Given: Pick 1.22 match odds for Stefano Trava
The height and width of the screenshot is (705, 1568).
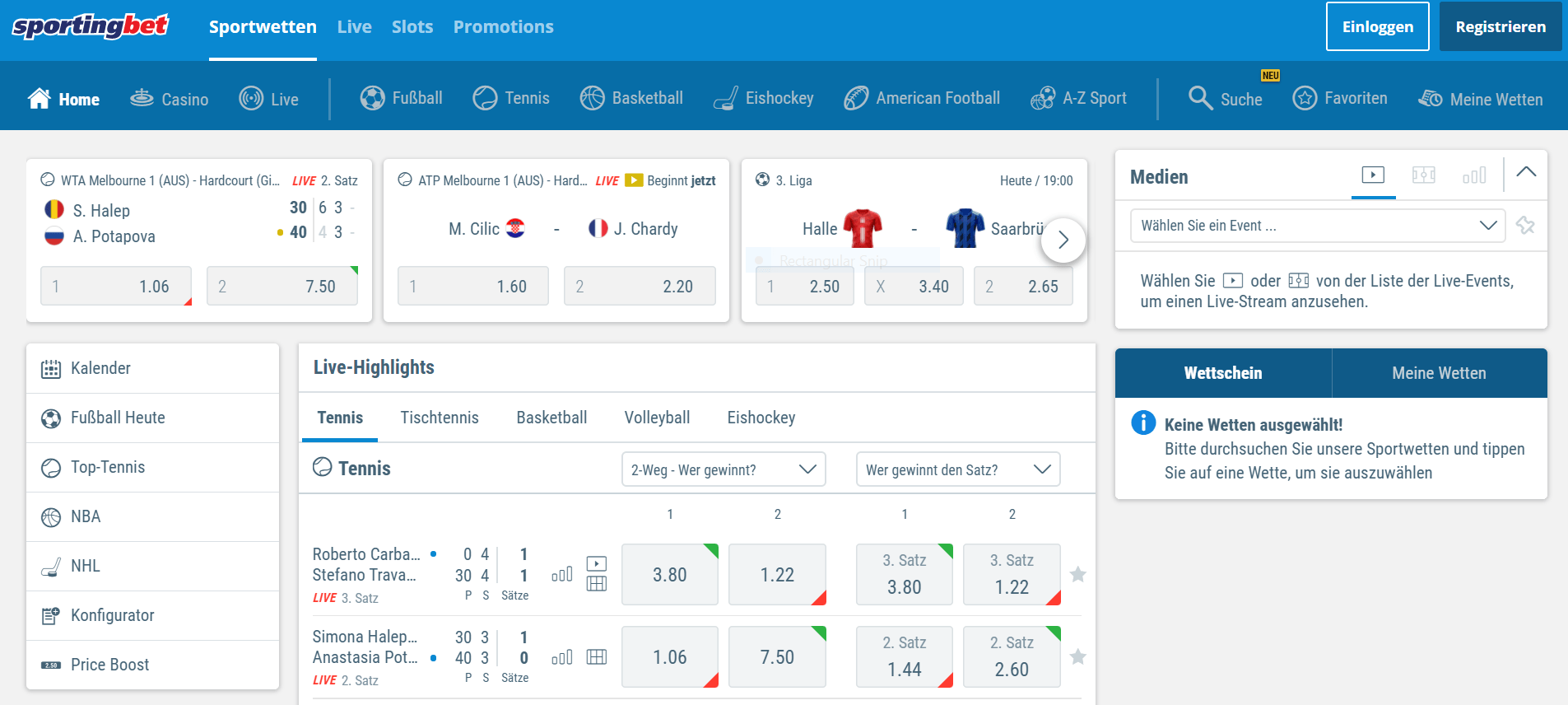Looking at the screenshot, I should coord(777,575).
